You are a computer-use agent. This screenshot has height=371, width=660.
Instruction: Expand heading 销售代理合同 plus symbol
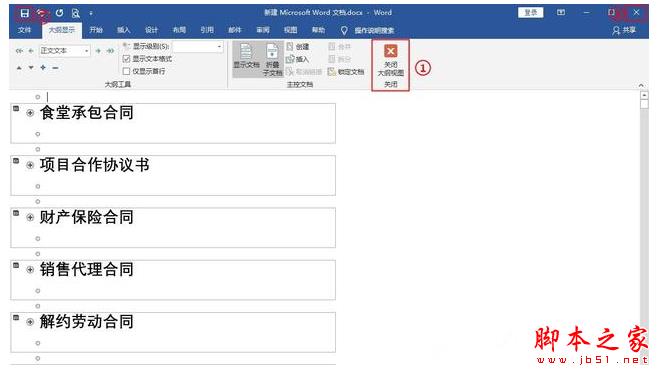pyautogui.click(x=30, y=270)
